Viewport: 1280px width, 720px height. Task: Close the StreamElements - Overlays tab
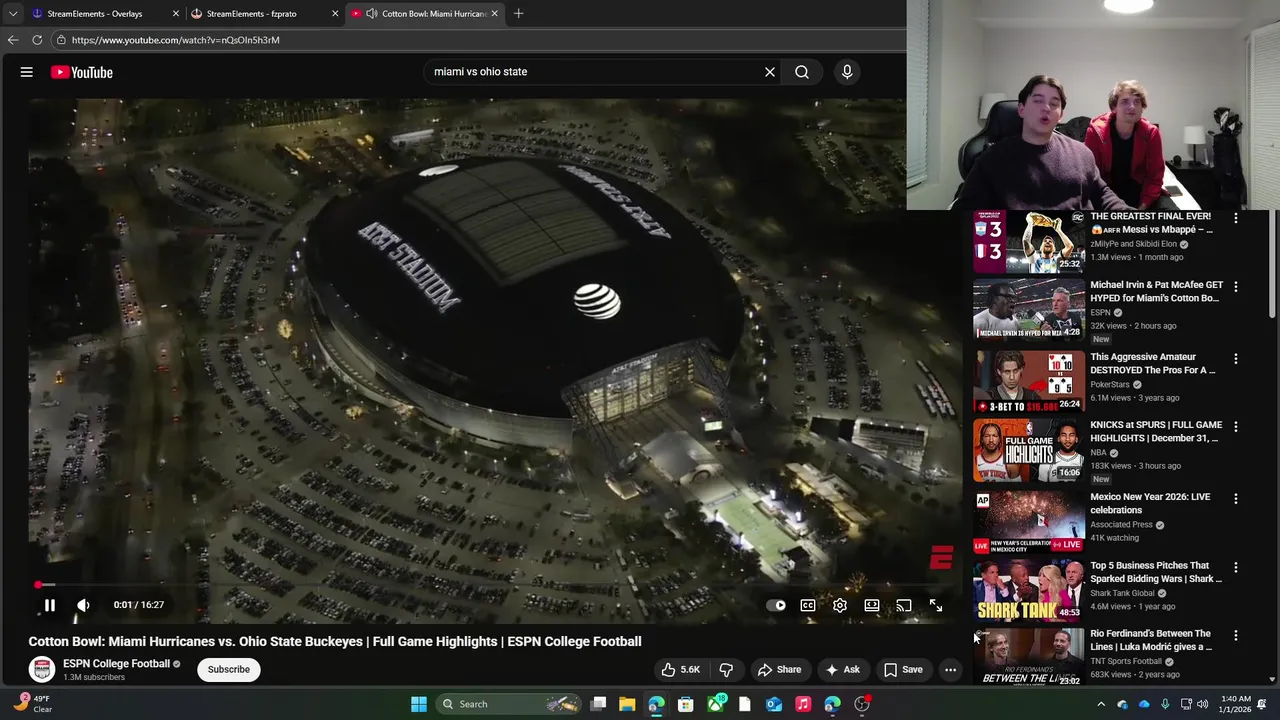[x=176, y=14]
